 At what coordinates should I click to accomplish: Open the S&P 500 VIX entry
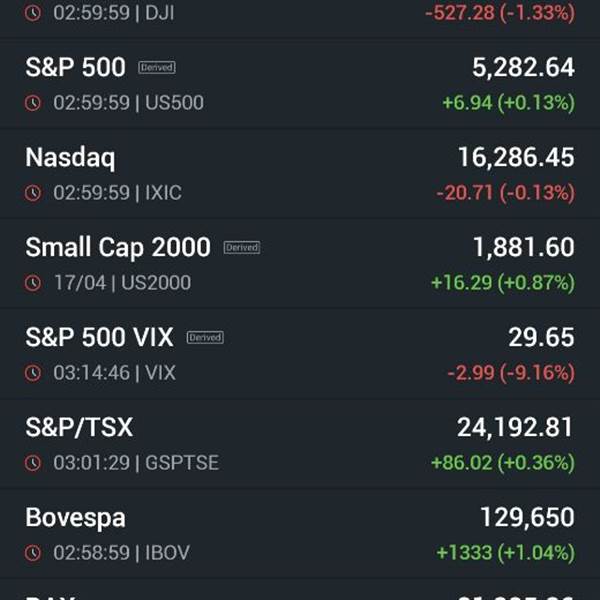[300, 354]
